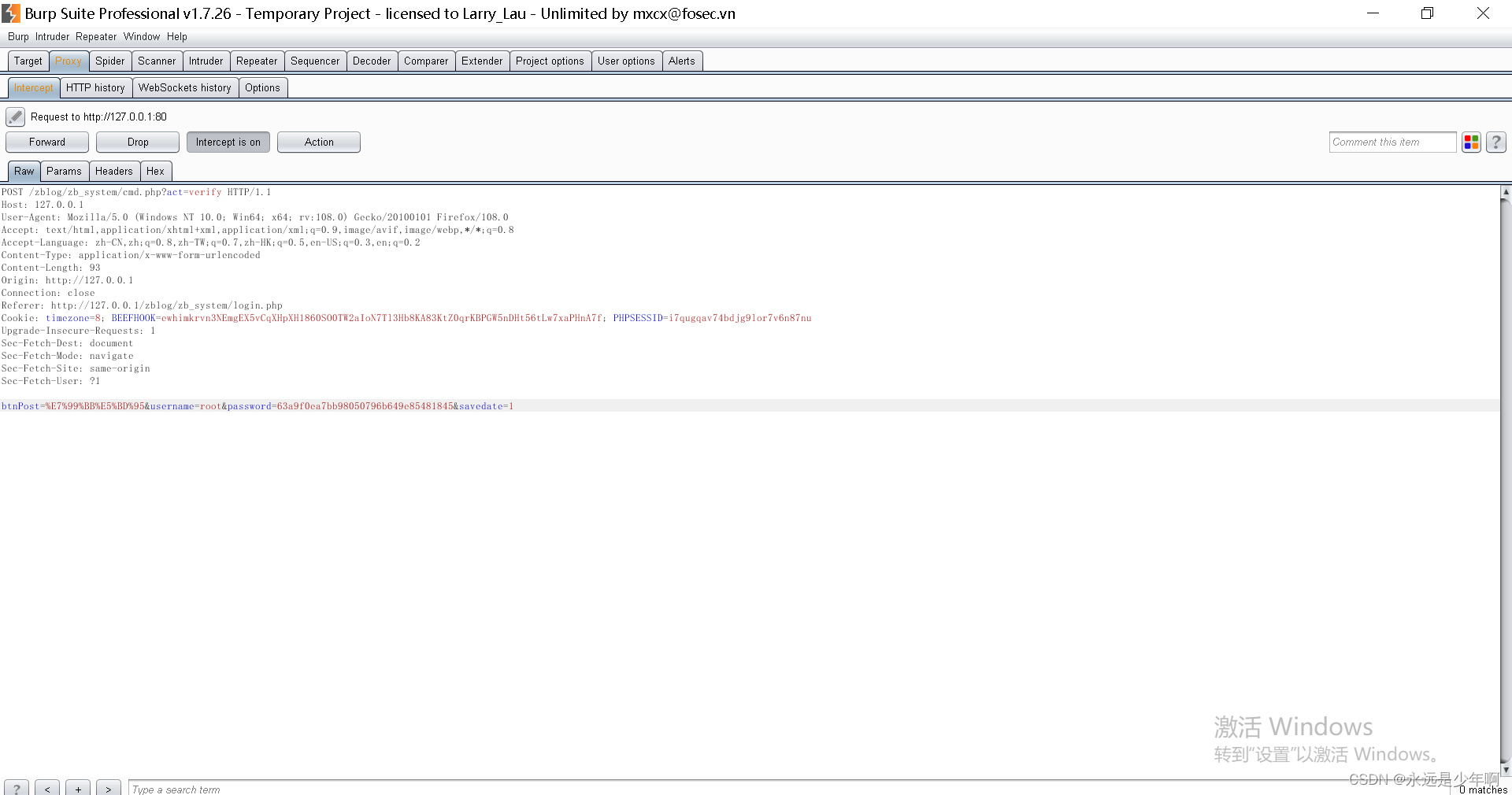Click the Comment this item field
Image resolution: width=1512 pixels, height=795 pixels.
[x=1392, y=142]
